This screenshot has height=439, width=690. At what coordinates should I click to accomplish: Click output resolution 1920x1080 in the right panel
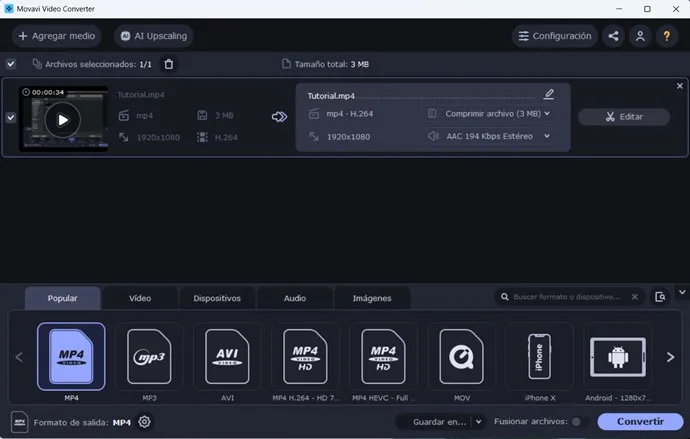point(348,137)
